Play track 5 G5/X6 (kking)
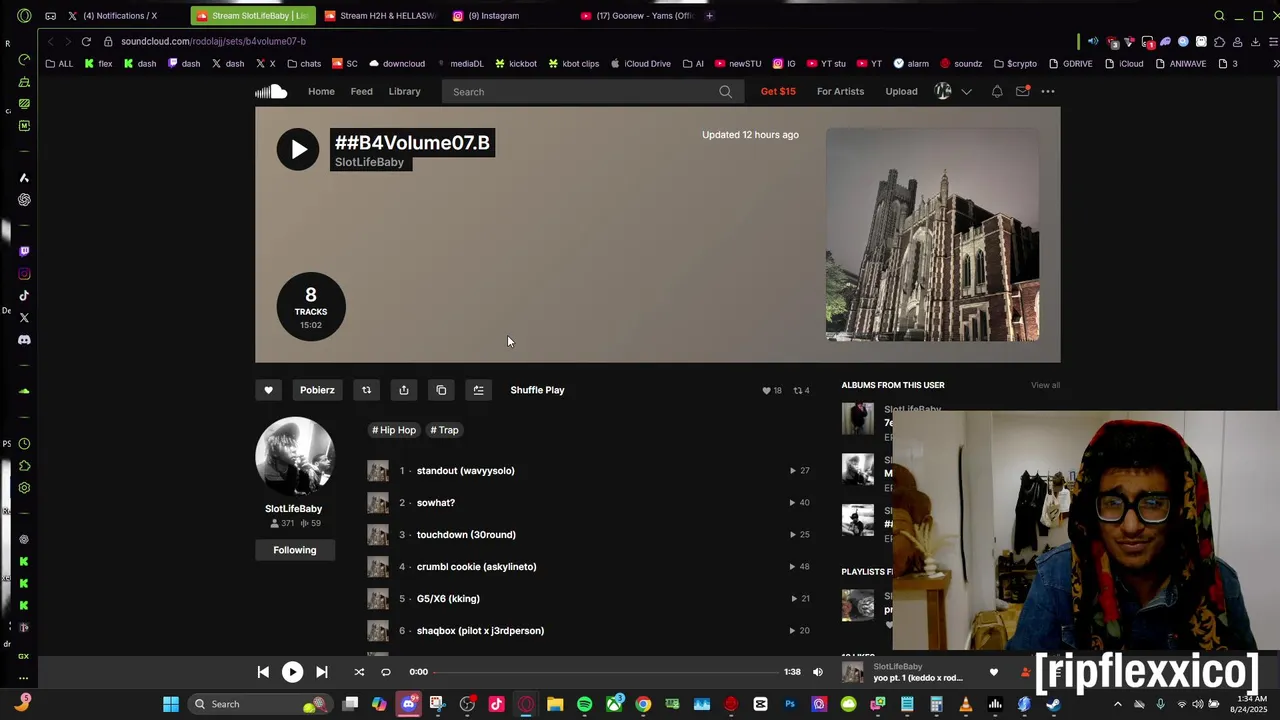Image resolution: width=1280 pixels, height=720 pixels. [x=448, y=599]
